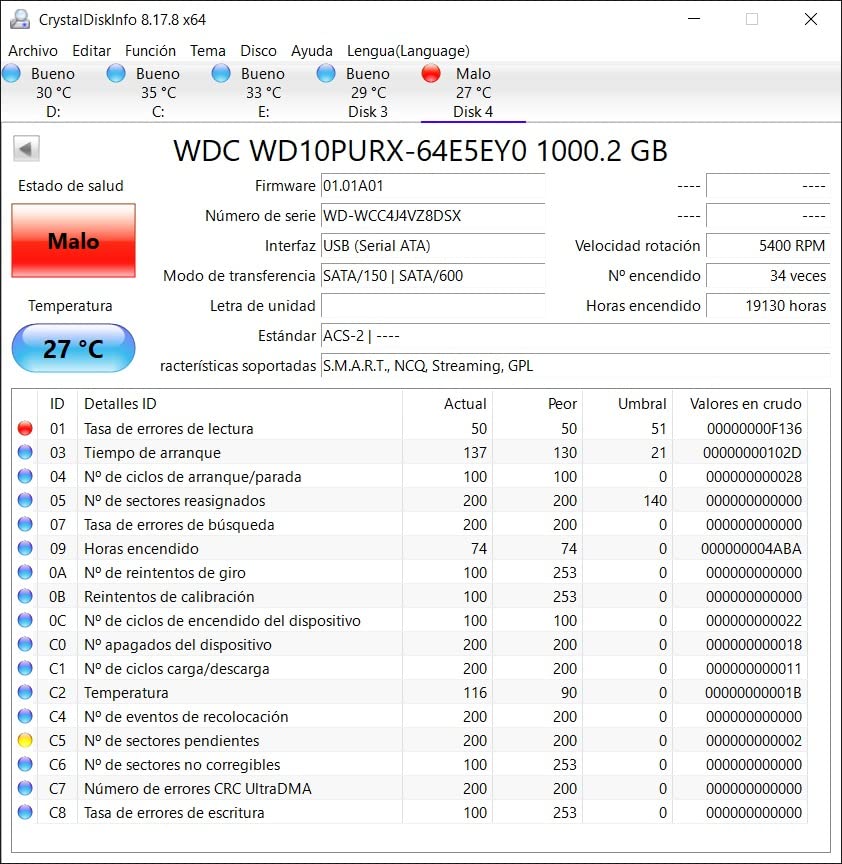The image size is (842, 864).
Task: Open the Tema menu
Action: [x=208, y=51]
